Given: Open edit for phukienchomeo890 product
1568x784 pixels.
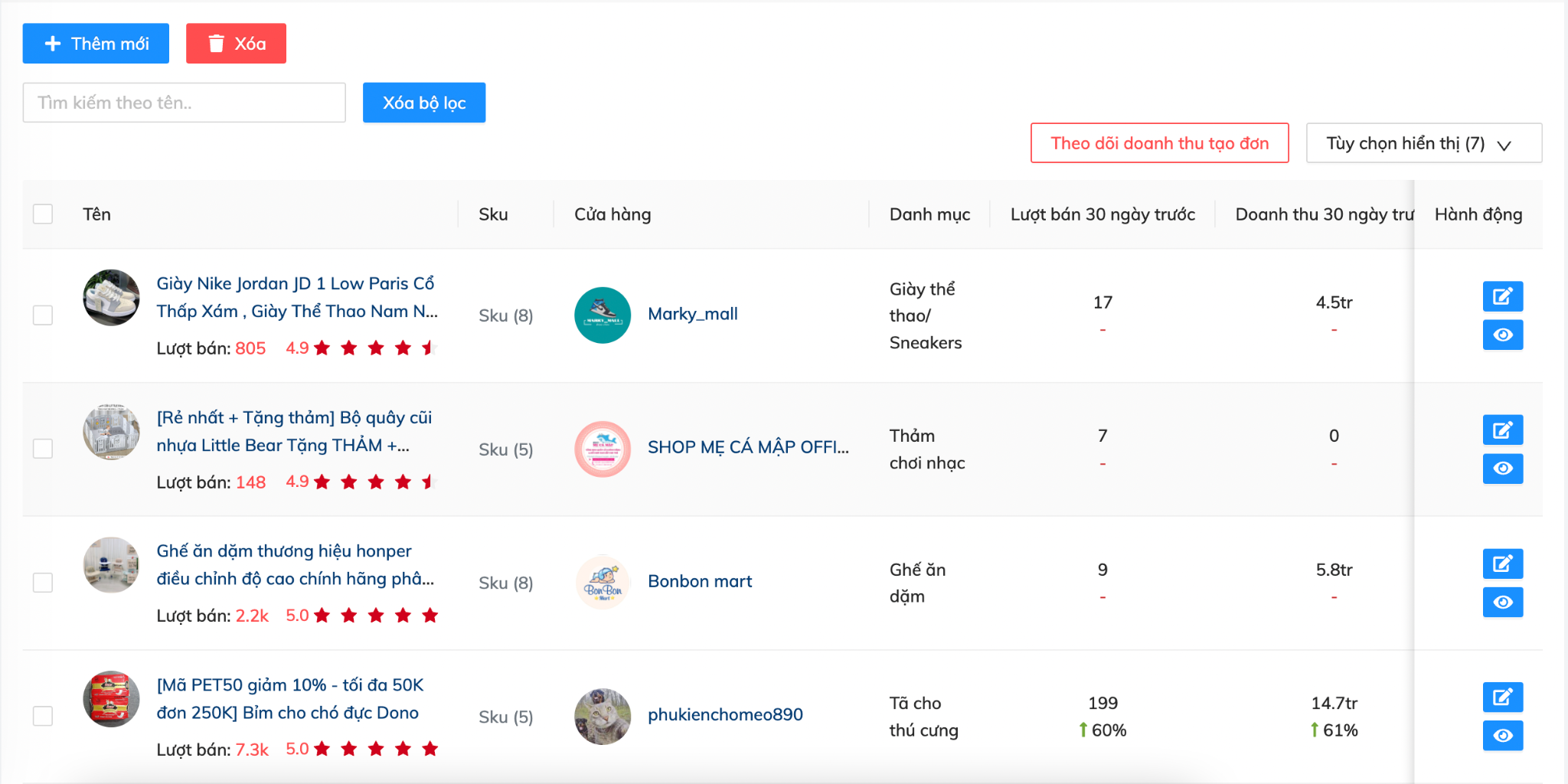Looking at the screenshot, I should pyautogui.click(x=1502, y=697).
